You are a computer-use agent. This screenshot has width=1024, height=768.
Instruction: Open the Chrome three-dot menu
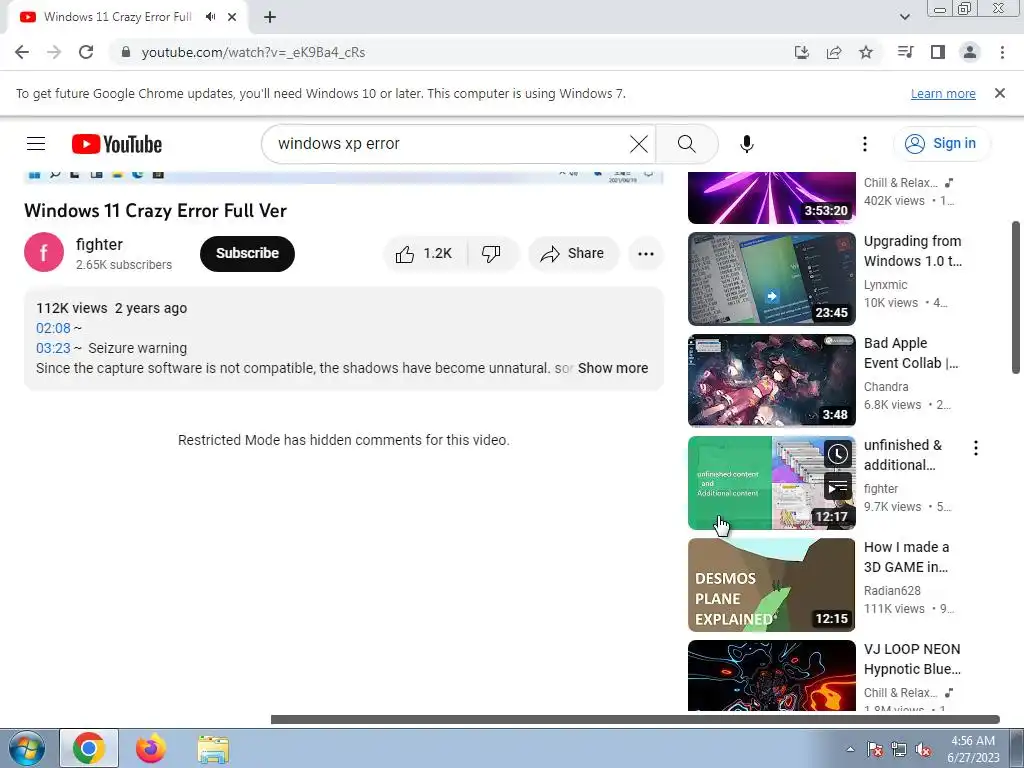pos(1002,52)
